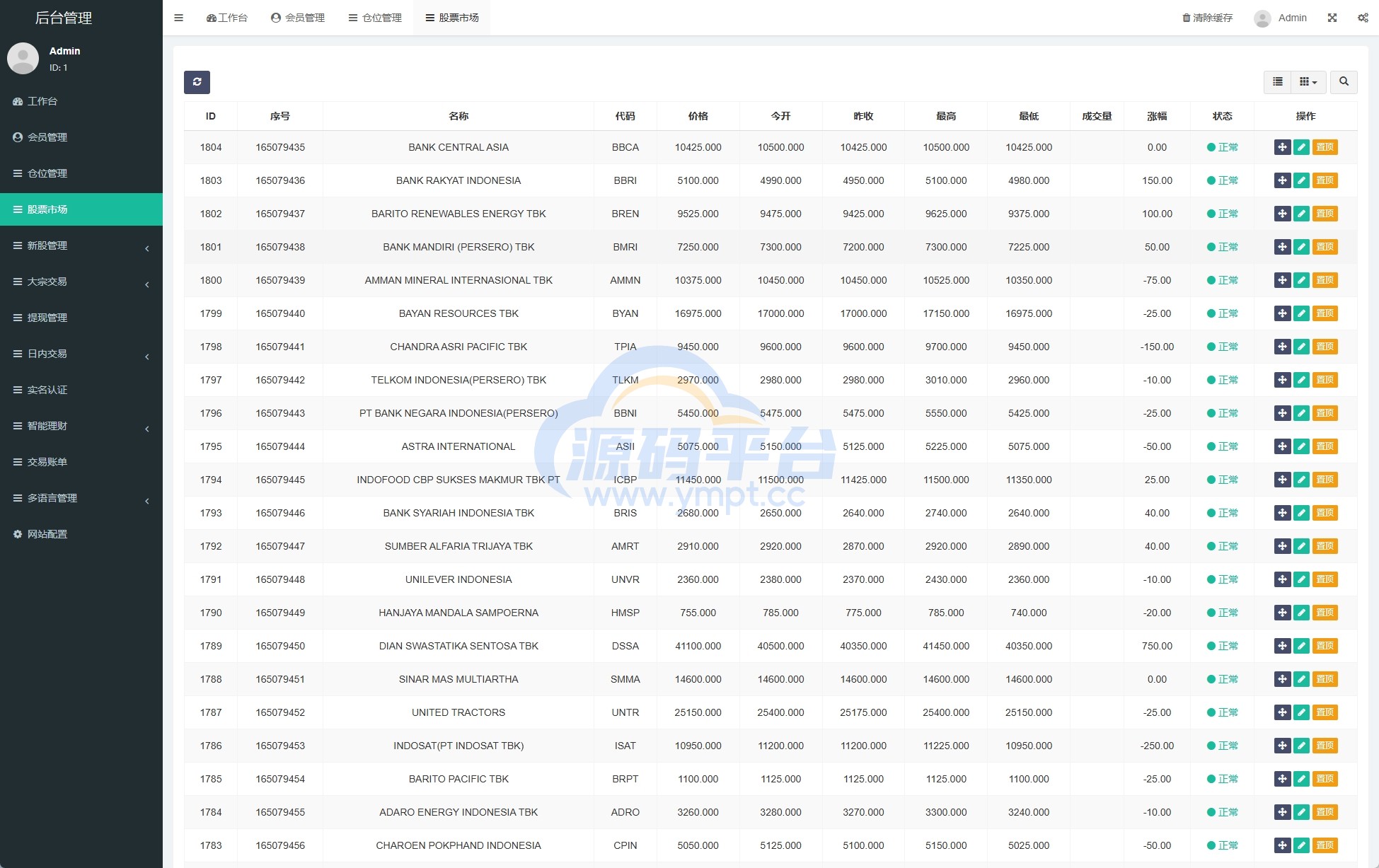
Task: Click move icon for UNILEVER INDONESIA
Action: 1282,579
